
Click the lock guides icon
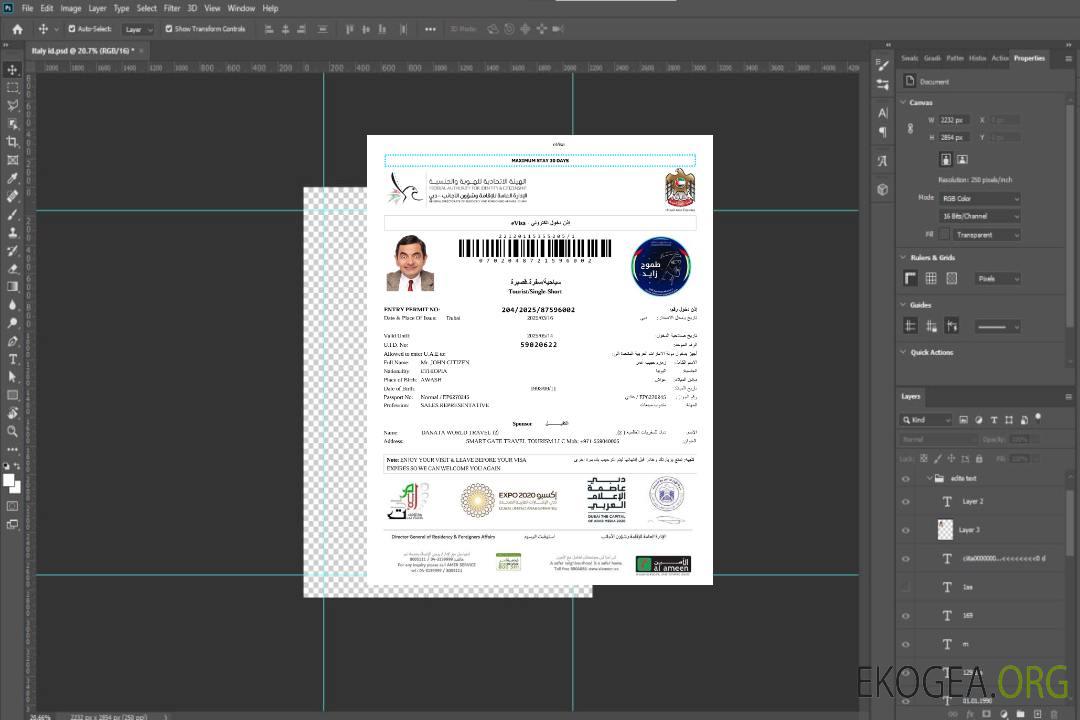pyautogui.click(x=931, y=327)
